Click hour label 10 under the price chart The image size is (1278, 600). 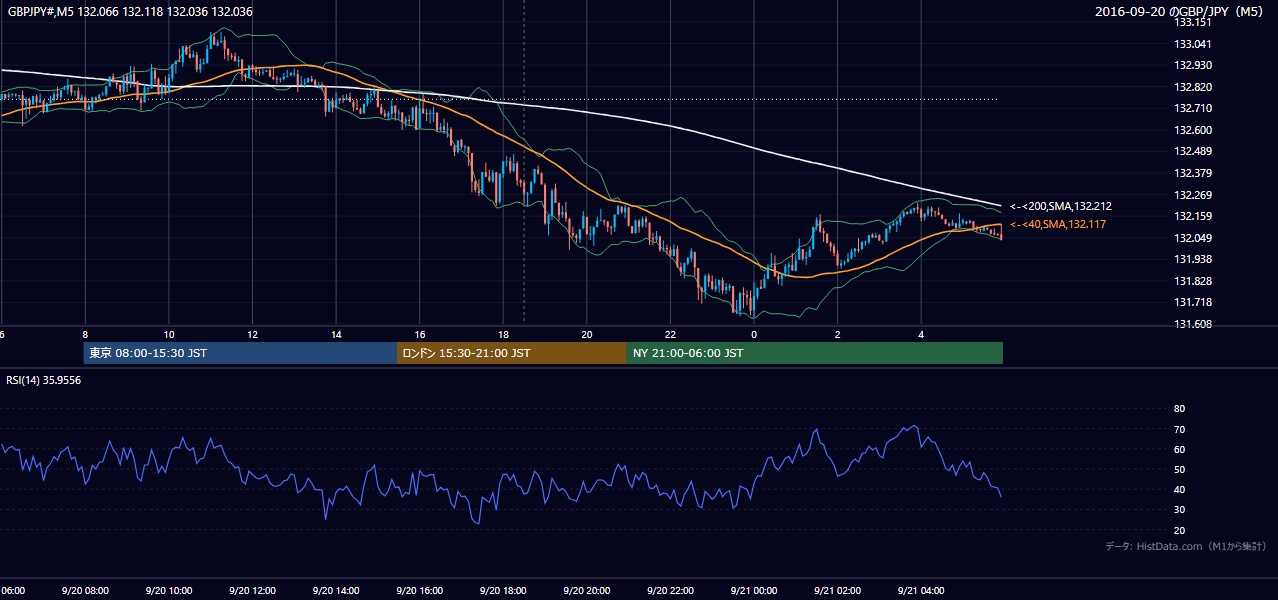pos(169,335)
